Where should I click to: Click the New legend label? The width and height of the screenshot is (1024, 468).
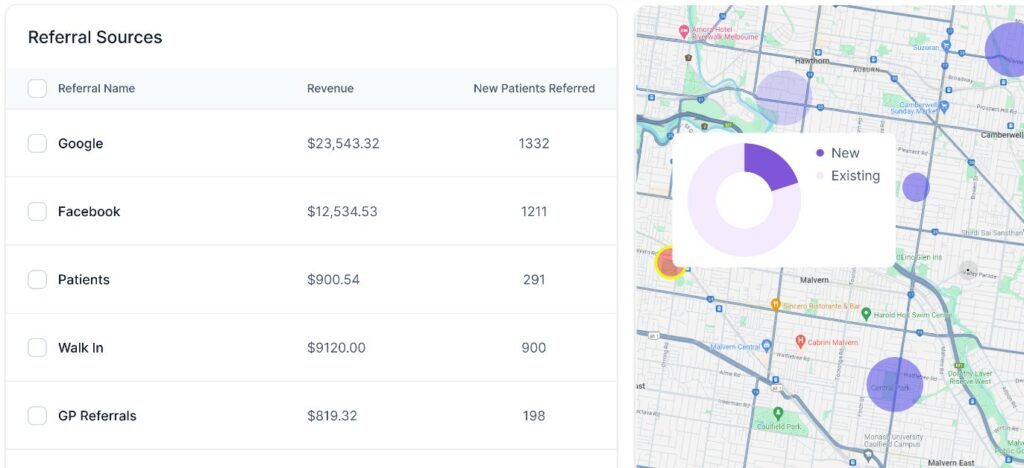[845, 153]
